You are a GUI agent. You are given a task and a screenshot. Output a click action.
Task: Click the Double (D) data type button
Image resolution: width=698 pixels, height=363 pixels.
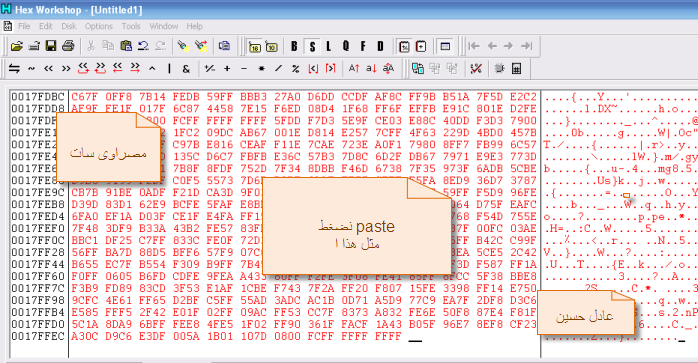(x=380, y=46)
